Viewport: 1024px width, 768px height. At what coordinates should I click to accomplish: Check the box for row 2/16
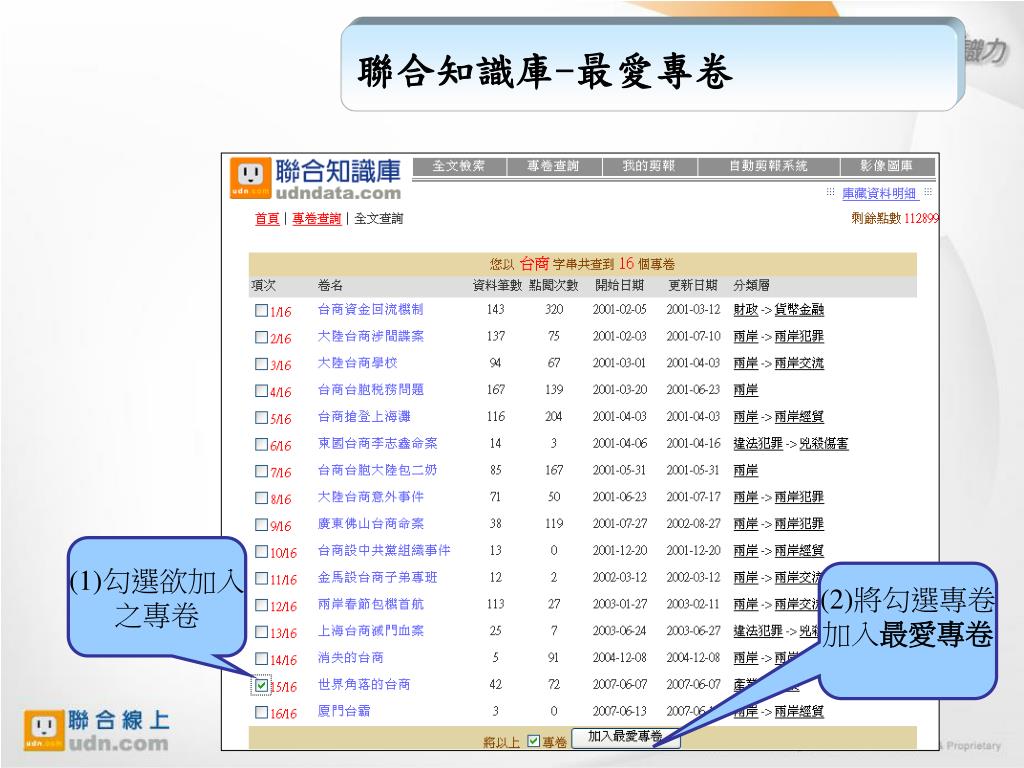(x=261, y=337)
